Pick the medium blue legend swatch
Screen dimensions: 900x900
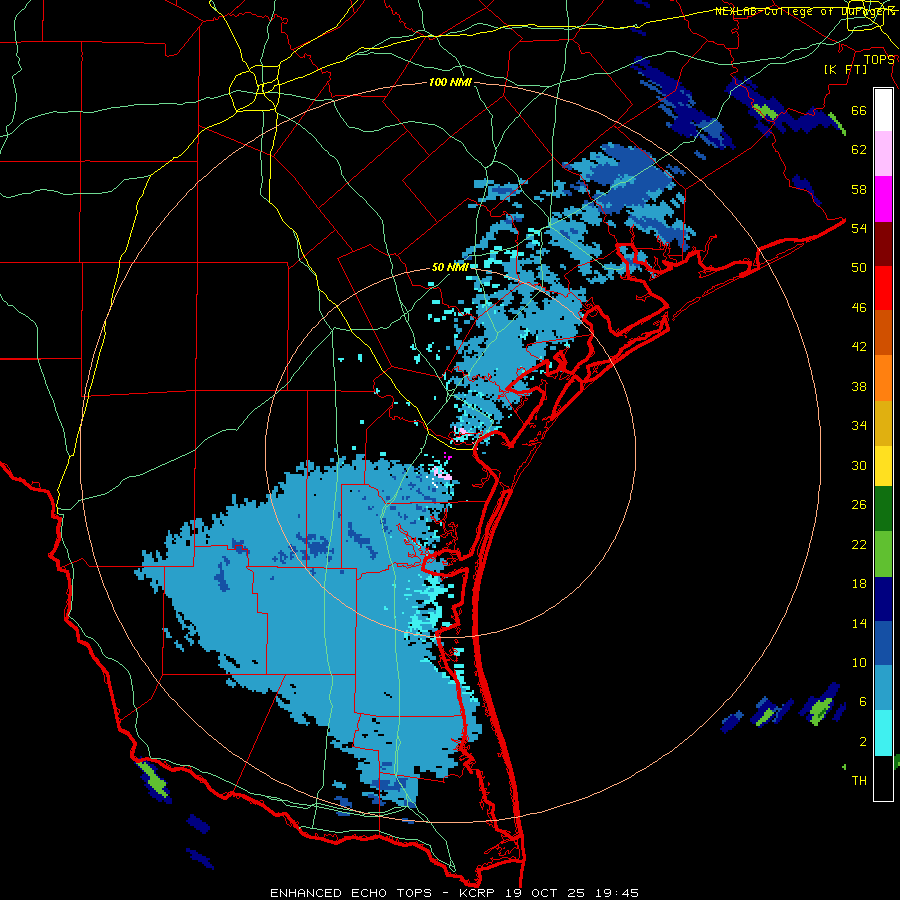coord(883,643)
